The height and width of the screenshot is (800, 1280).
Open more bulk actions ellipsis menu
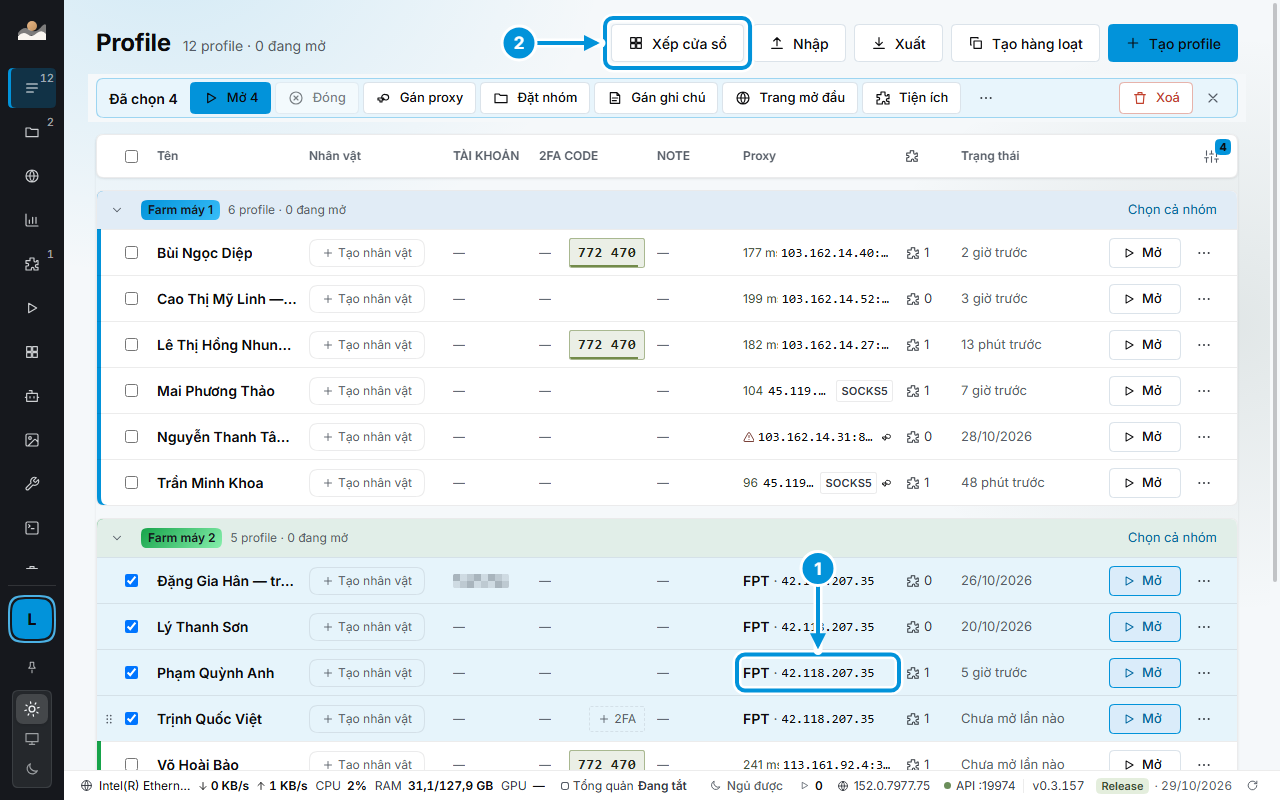(x=986, y=98)
